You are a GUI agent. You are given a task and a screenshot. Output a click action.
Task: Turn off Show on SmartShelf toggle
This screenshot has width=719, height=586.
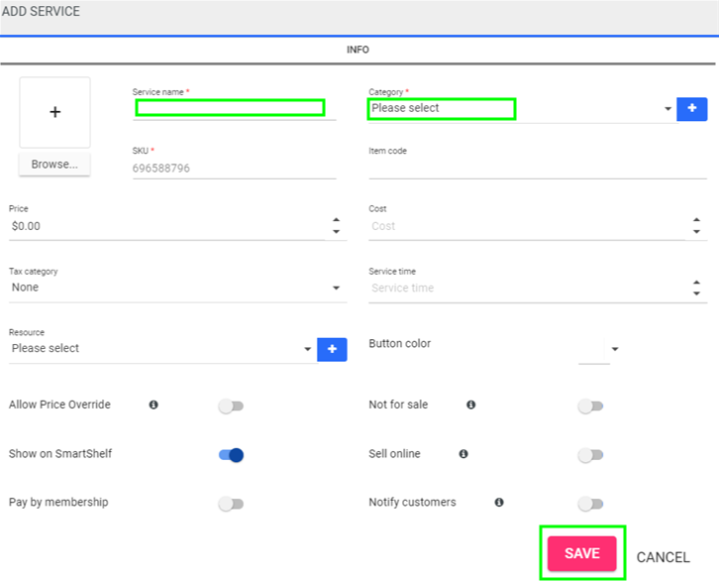click(x=231, y=455)
